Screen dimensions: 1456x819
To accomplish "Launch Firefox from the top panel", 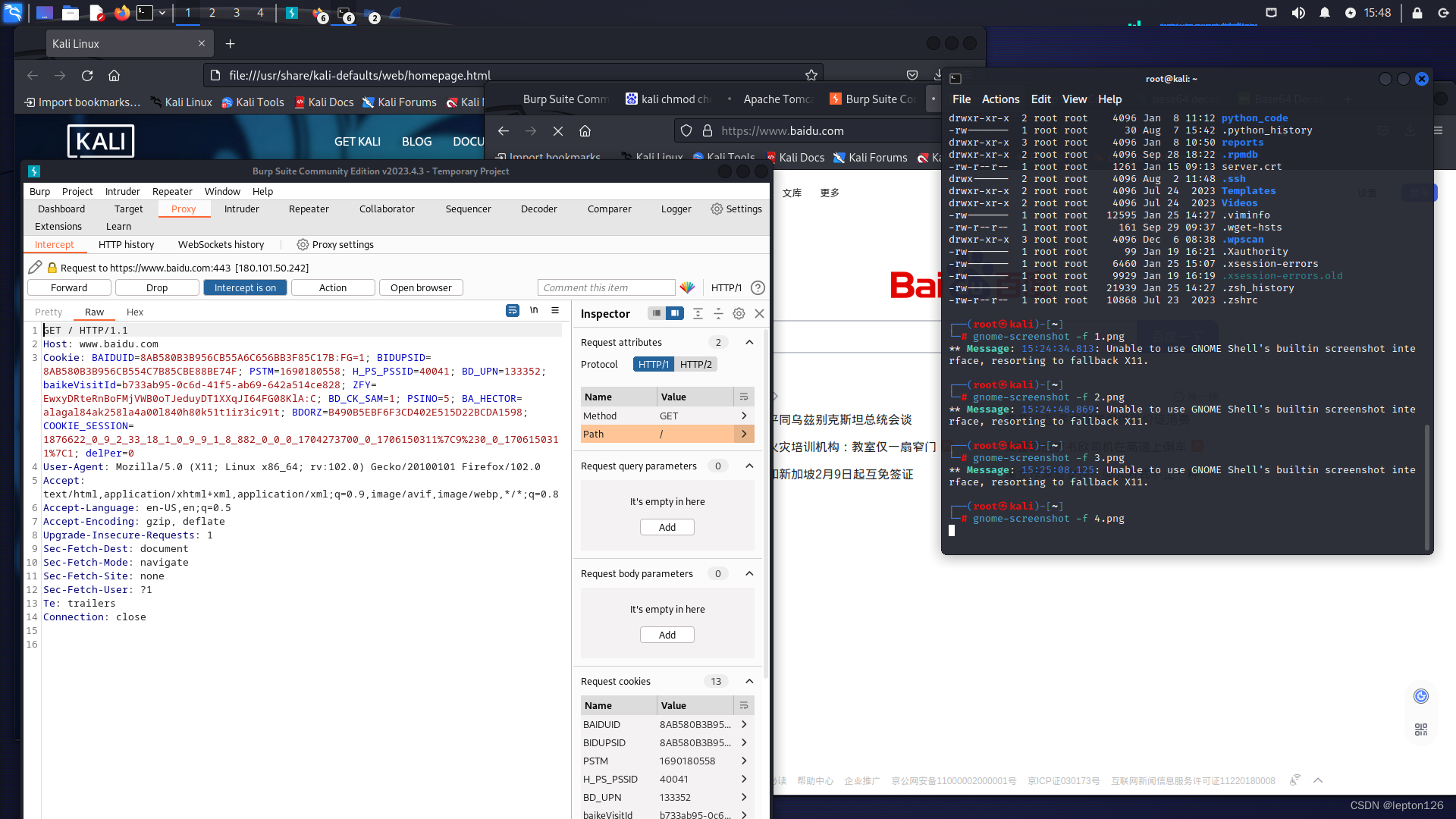I will pos(121,13).
